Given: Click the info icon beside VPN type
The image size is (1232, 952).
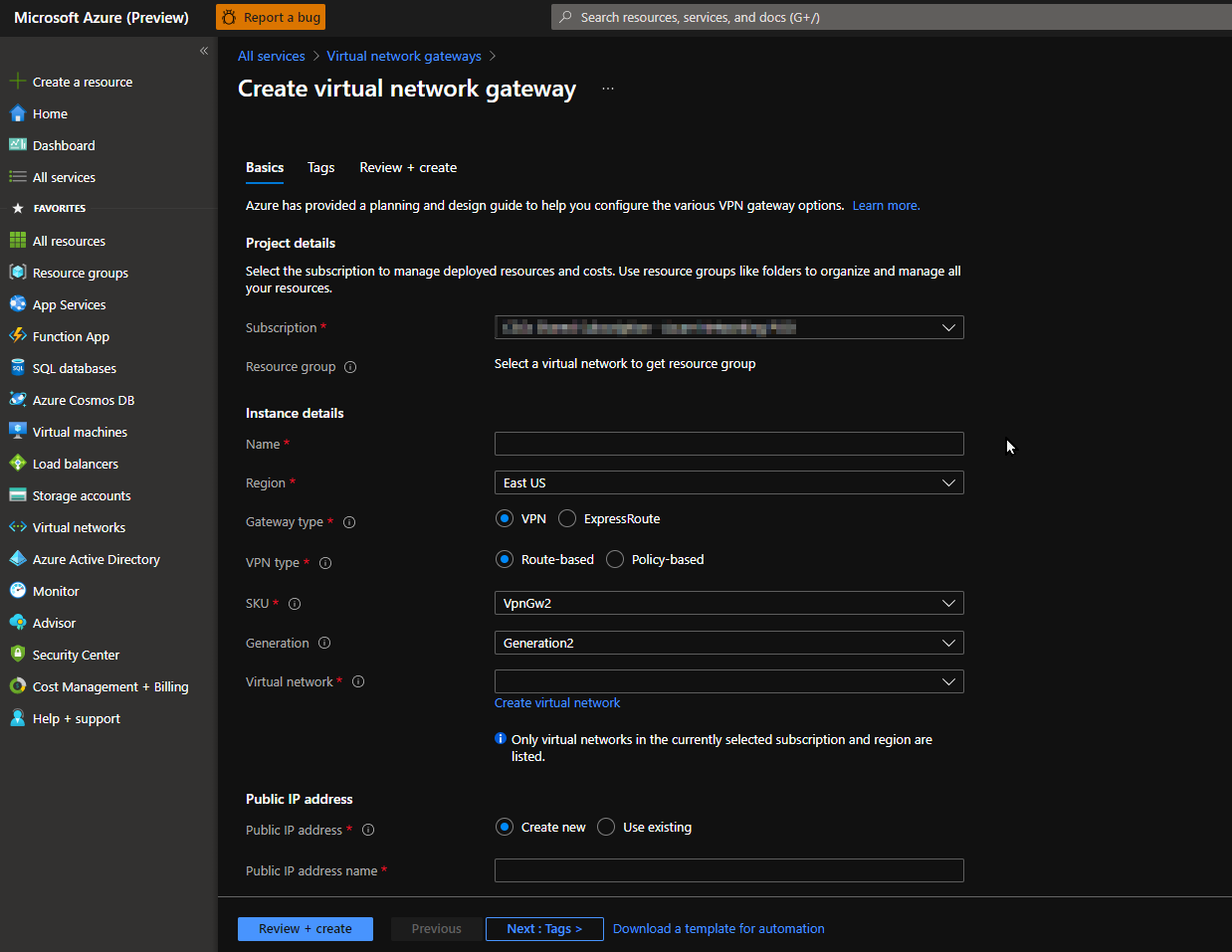Looking at the screenshot, I should 325,563.
